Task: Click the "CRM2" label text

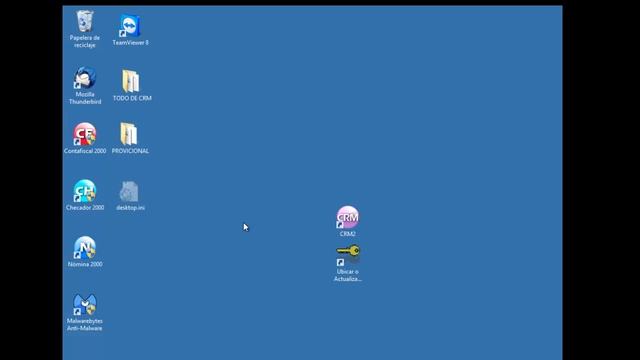Action: (x=347, y=234)
